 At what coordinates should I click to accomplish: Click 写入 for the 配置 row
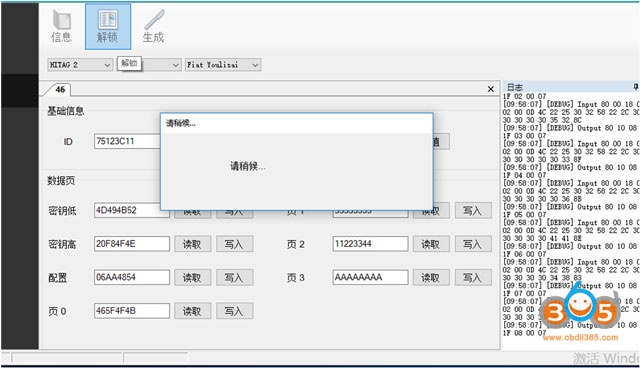click(234, 277)
